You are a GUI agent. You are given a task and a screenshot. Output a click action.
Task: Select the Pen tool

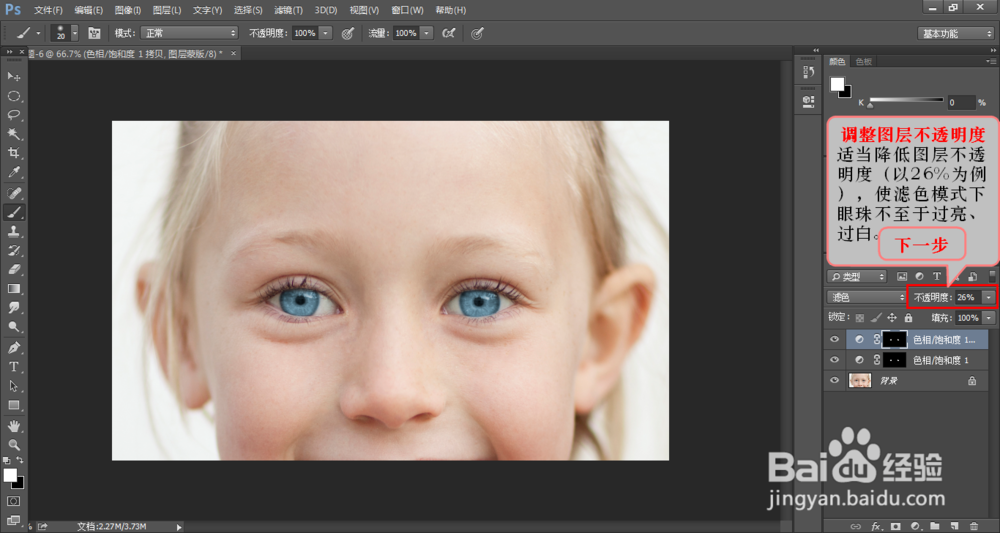(x=13, y=348)
